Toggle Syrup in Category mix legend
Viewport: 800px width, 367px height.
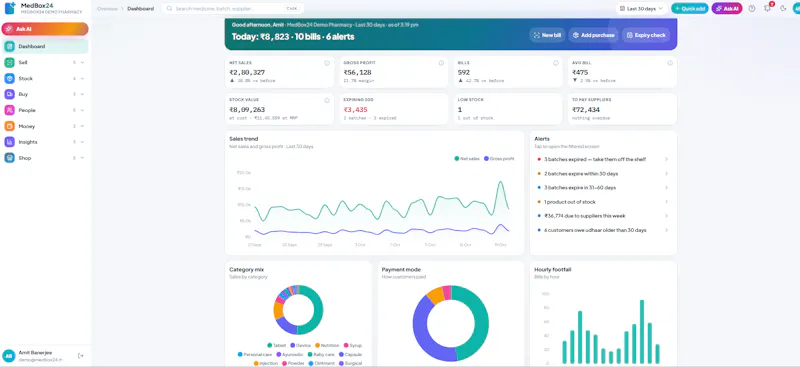pos(353,346)
